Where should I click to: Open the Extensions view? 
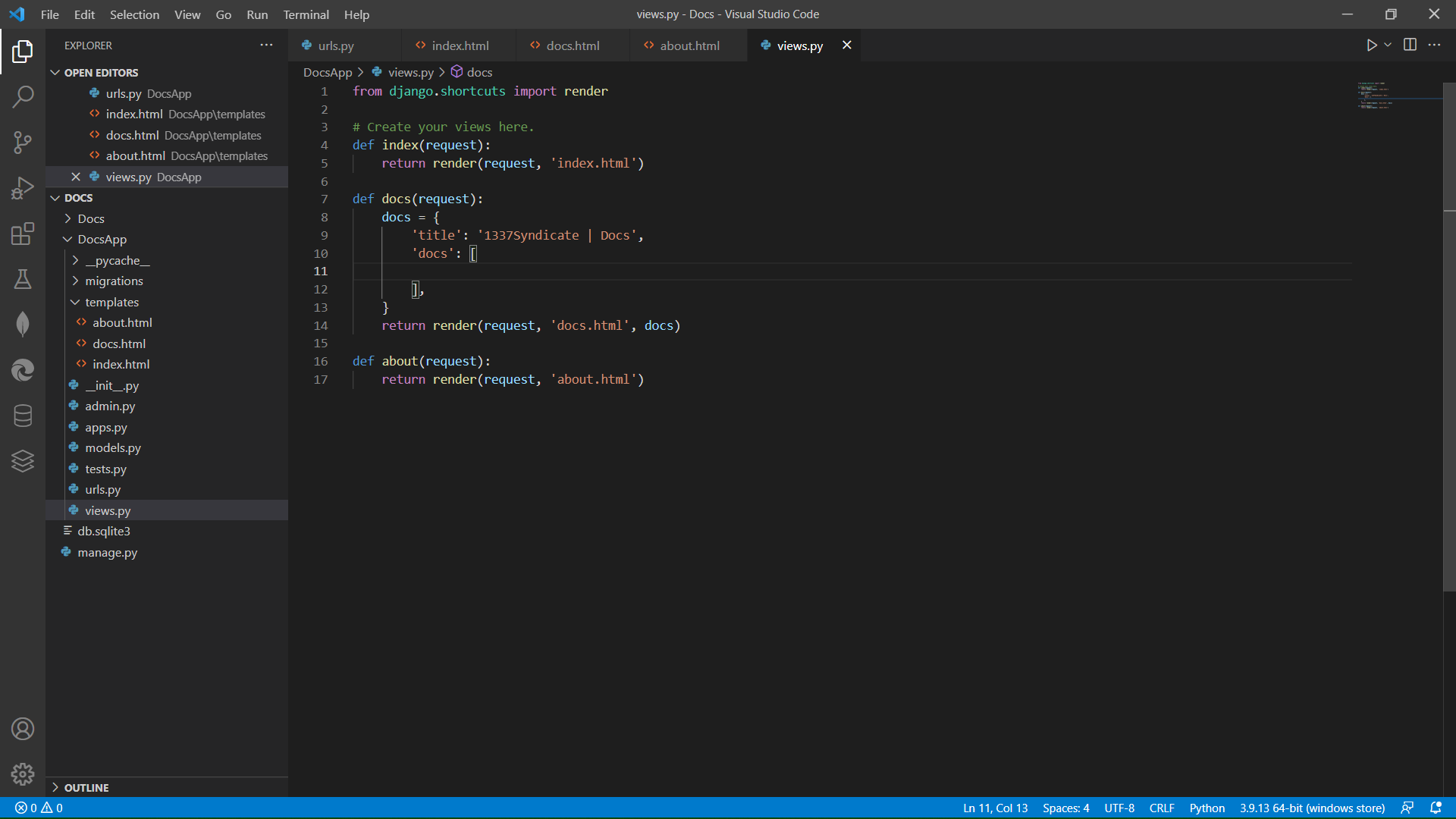23,234
